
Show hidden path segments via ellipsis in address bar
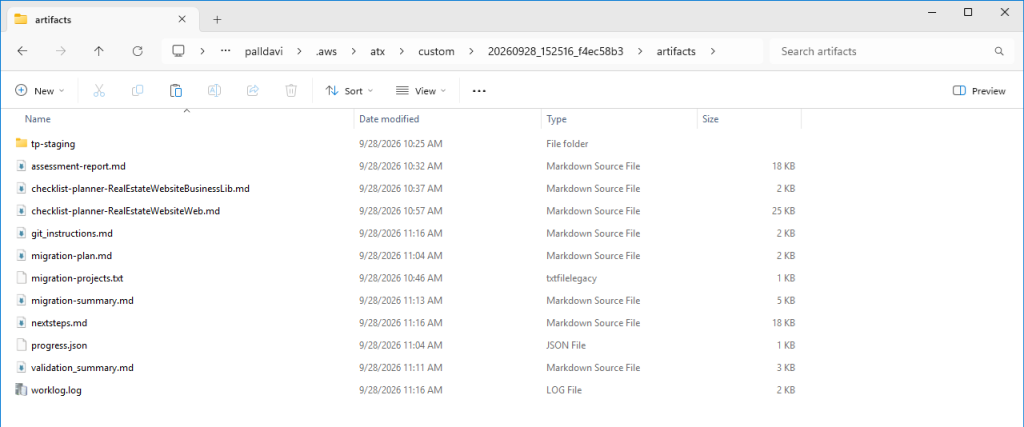click(x=226, y=51)
